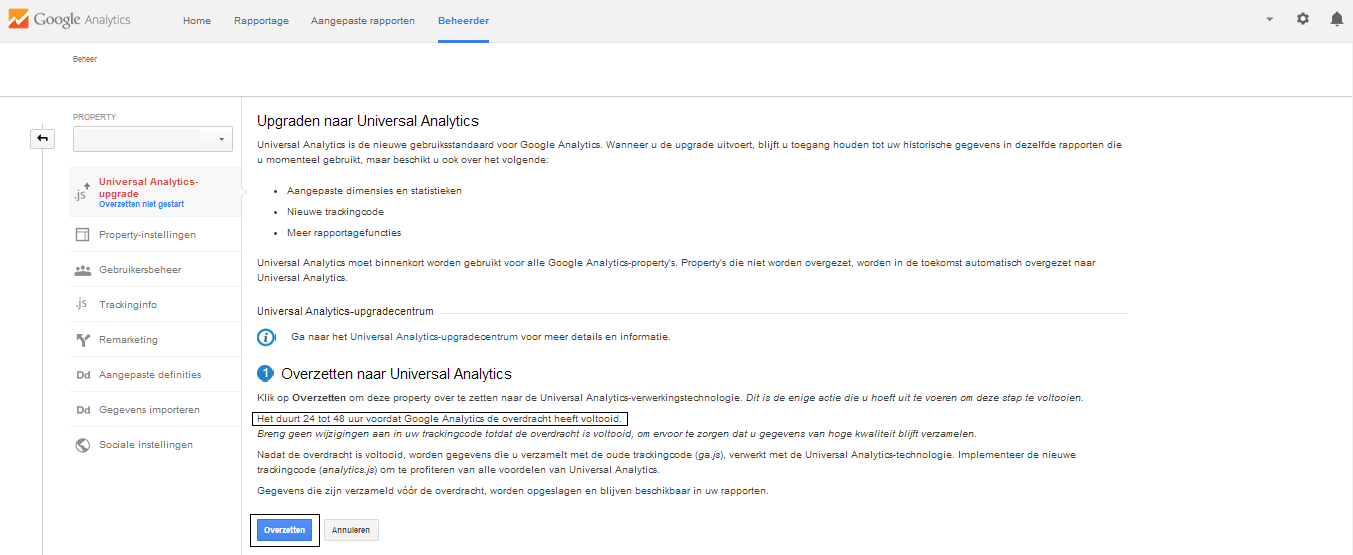Click the Property-instellingen window icon
This screenshot has width=1353, height=555.
tap(82, 235)
